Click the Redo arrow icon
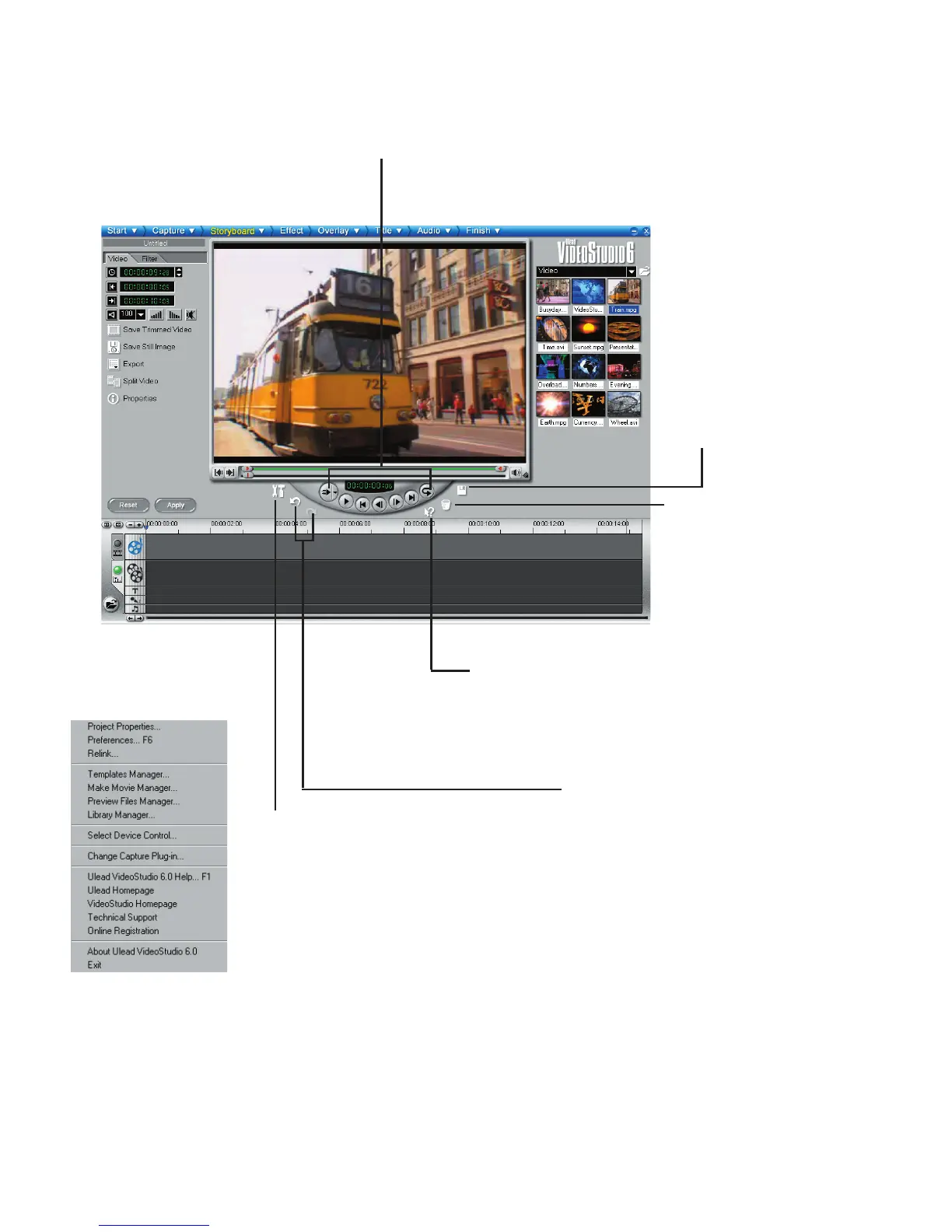952x1232 pixels. pyautogui.click(x=311, y=513)
